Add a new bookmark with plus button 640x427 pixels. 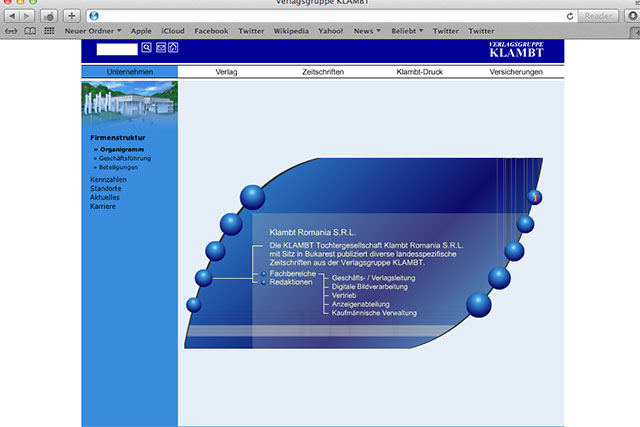71,16
